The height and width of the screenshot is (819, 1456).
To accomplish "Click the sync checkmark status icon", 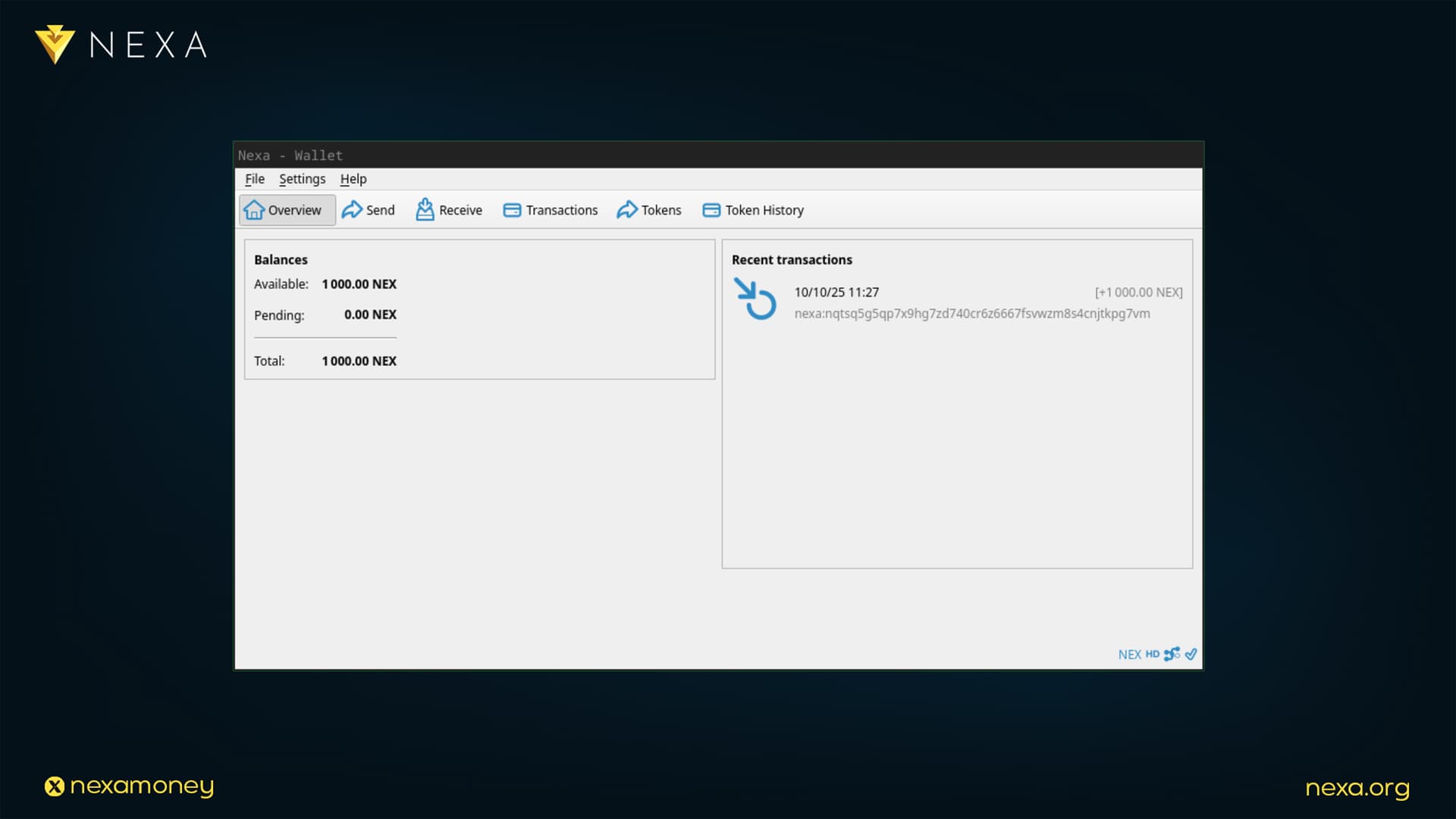I will point(1191,654).
